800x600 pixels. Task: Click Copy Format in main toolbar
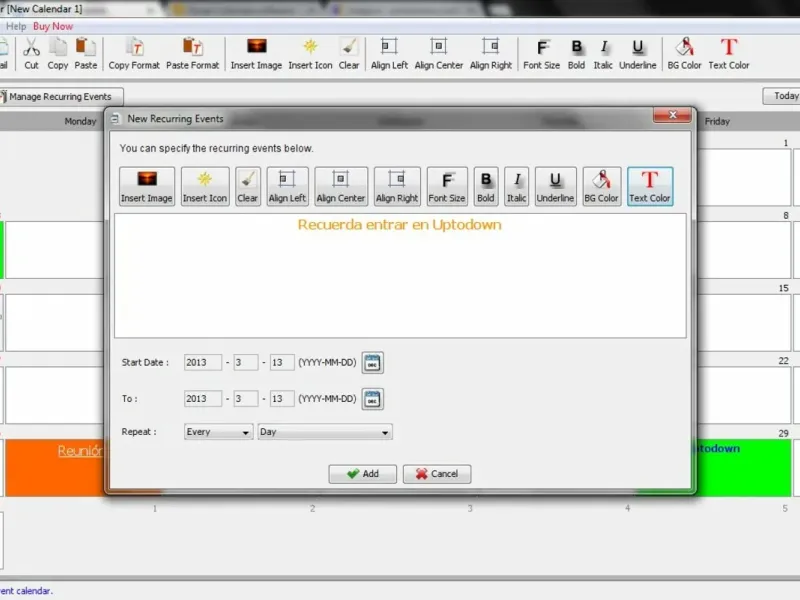pyautogui.click(x=134, y=54)
